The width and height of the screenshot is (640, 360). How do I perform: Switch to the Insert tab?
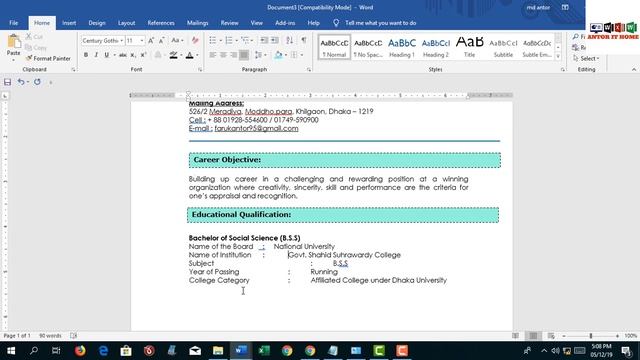point(69,23)
